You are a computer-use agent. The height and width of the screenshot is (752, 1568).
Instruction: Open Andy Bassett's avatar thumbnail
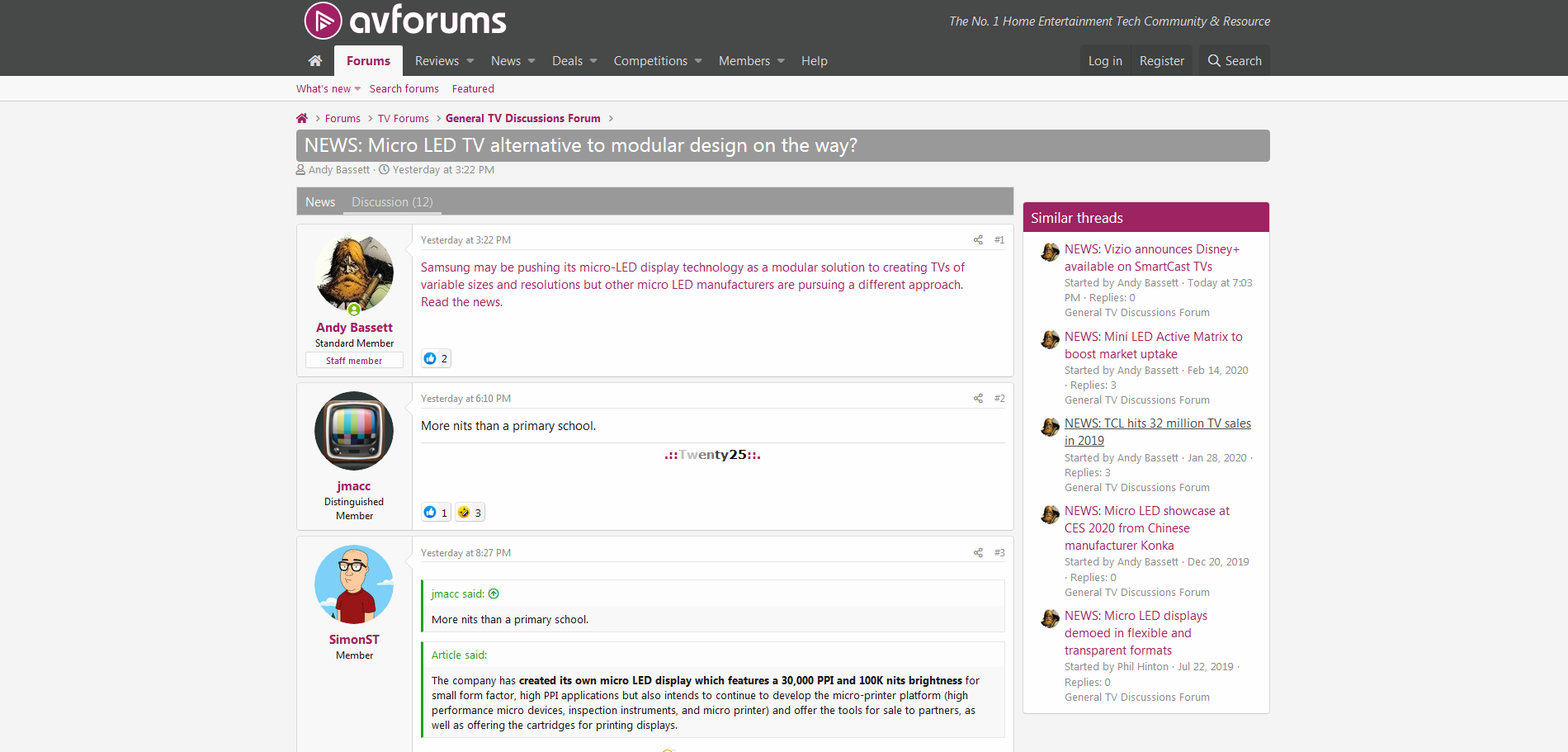coord(354,273)
